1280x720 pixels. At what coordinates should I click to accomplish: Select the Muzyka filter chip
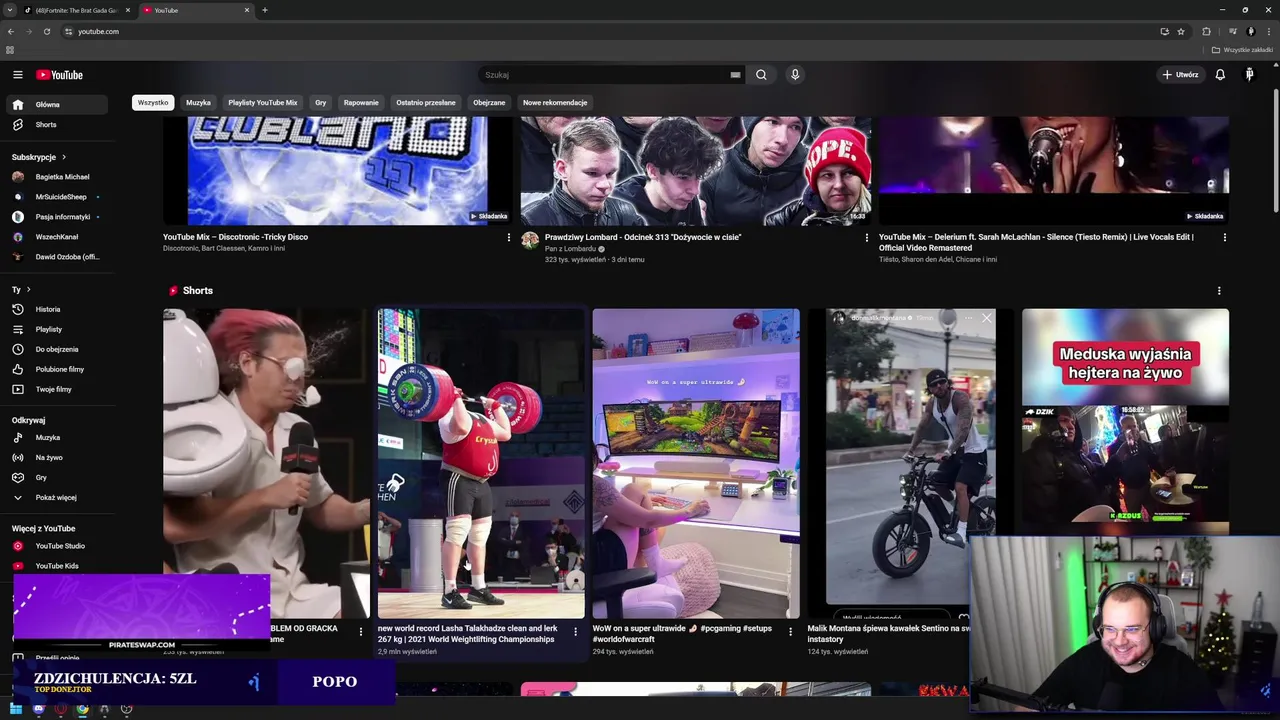click(x=198, y=102)
